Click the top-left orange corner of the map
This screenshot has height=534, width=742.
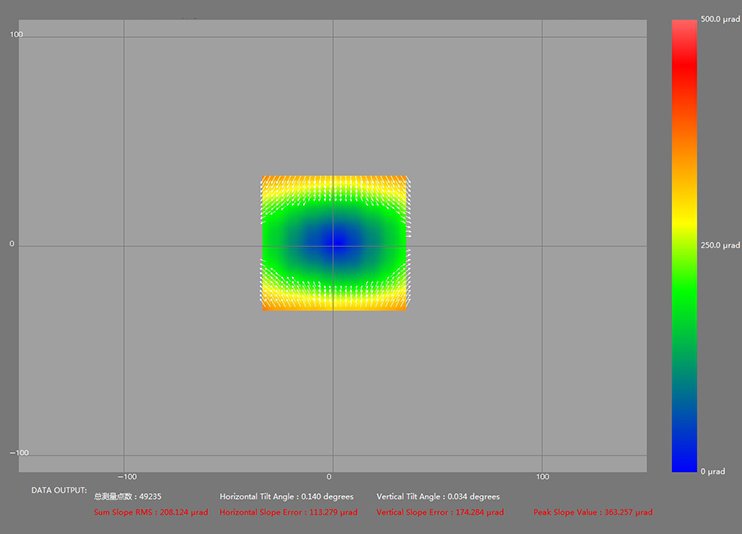click(266, 180)
